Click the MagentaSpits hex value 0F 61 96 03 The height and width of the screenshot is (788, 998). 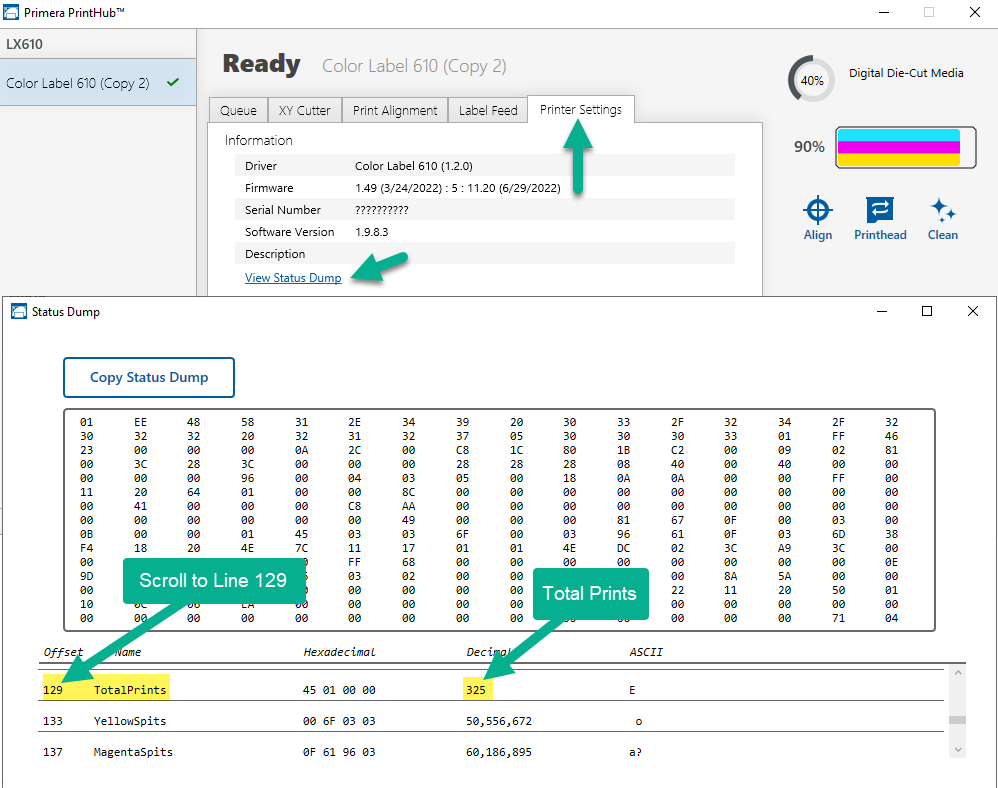pos(339,752)
